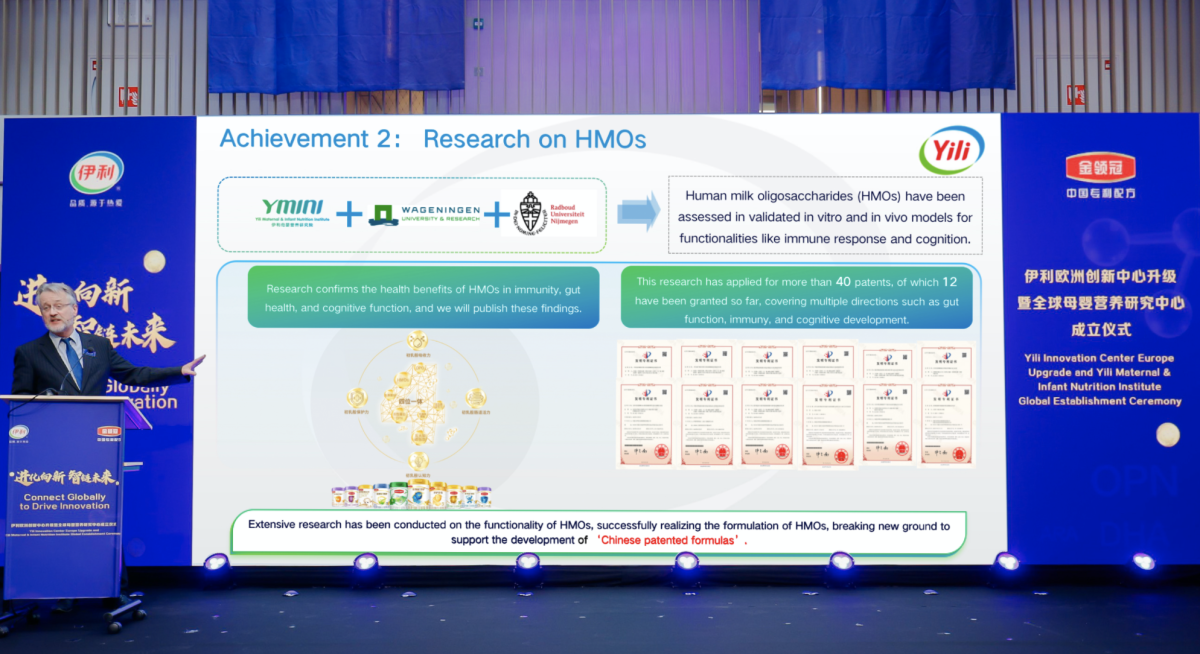Click the red 金领冠 logo on the right banner

click(1100, 167)
